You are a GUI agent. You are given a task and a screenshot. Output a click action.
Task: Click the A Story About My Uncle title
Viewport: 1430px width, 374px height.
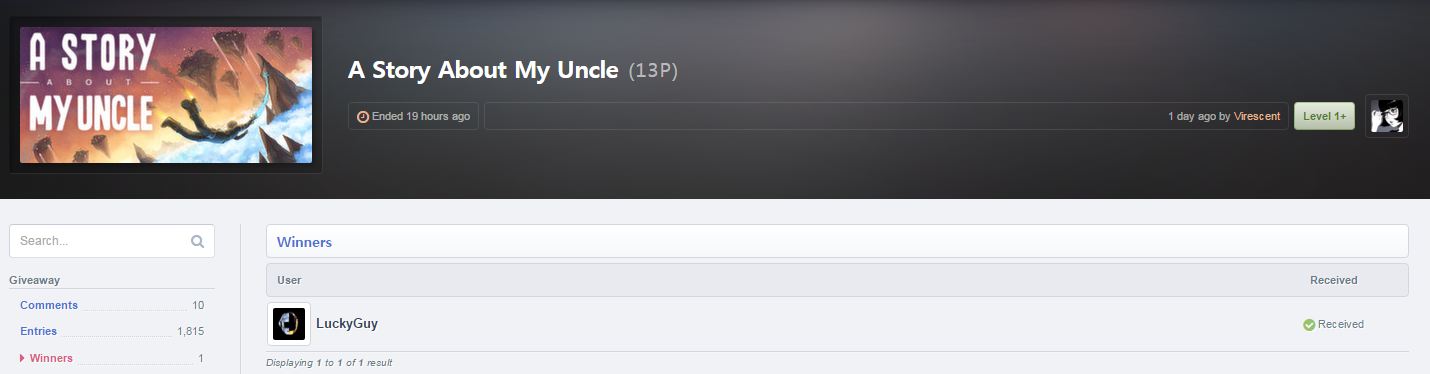pos(483,71)
